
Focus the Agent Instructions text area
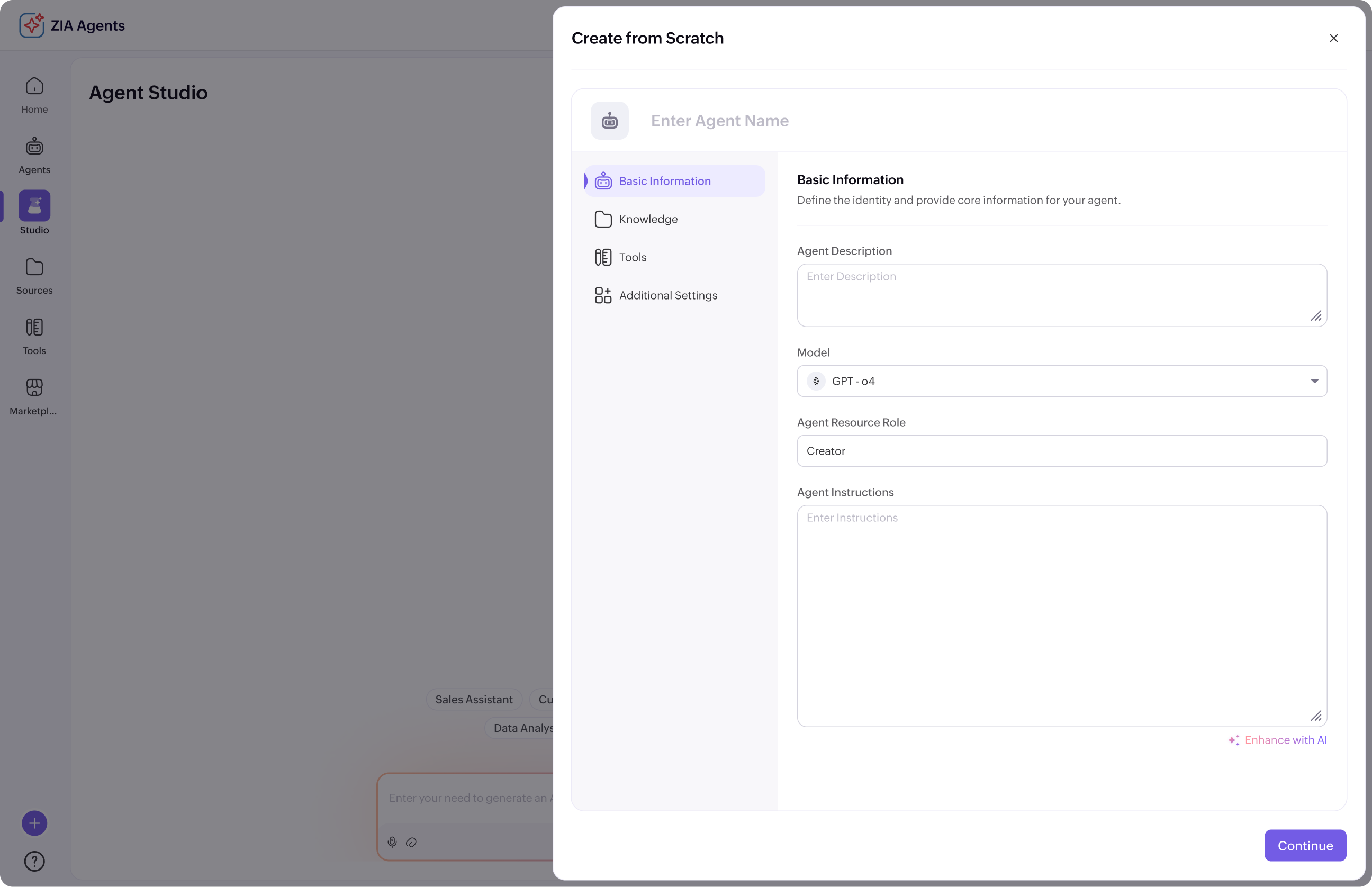[1062, 616]
